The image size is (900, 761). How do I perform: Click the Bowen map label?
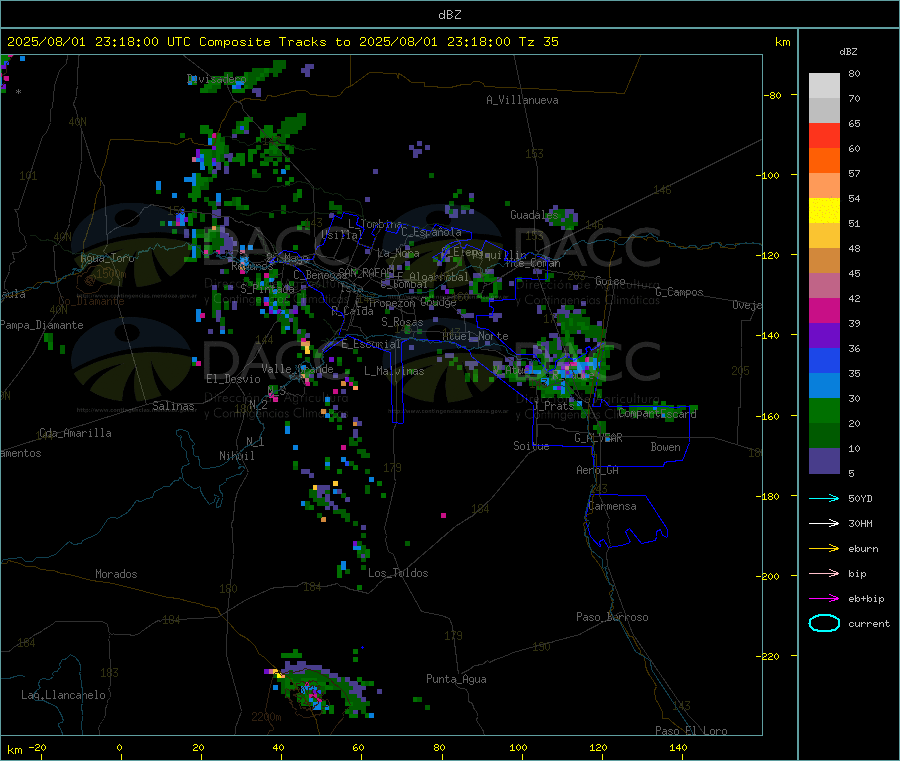coord(665,447)
